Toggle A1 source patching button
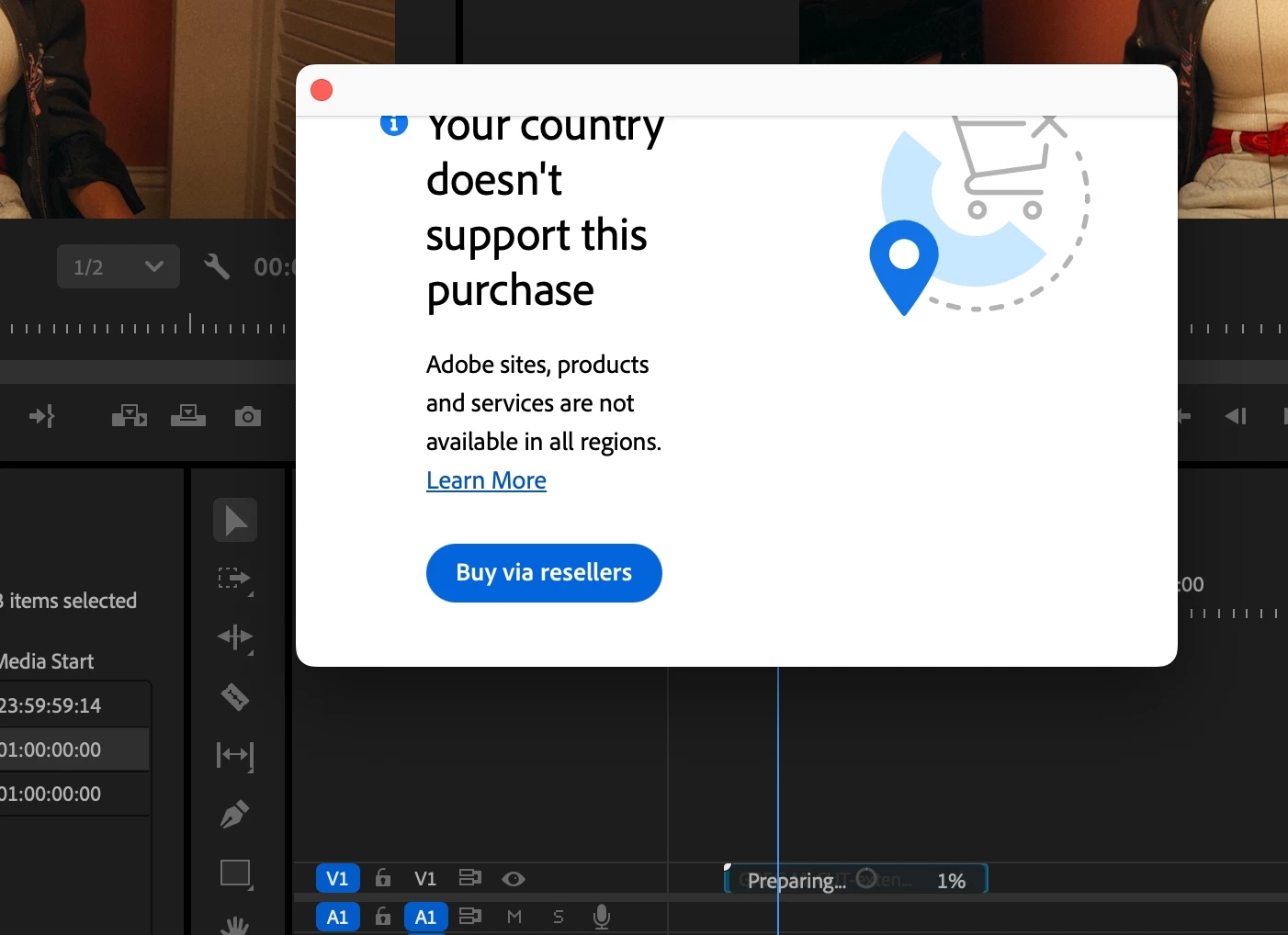1288x935 pixels. (337, 917)
